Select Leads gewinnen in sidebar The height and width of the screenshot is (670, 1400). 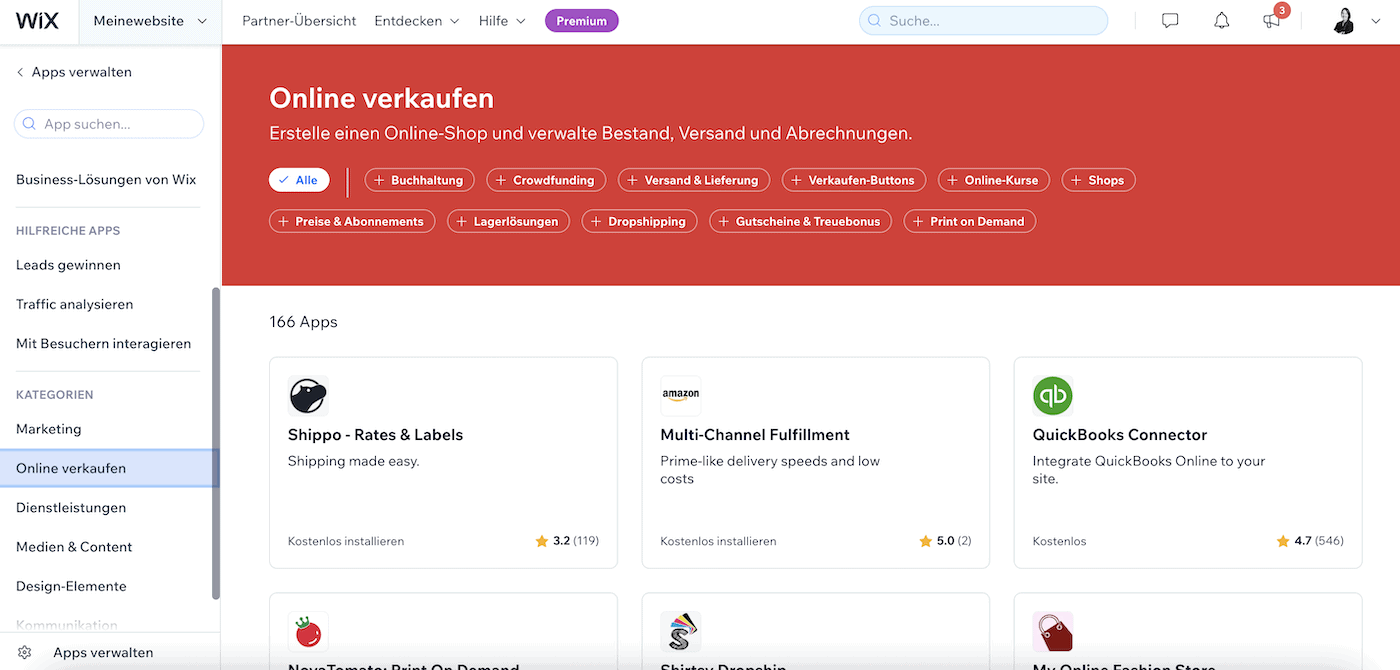click(x=68, y=265)
